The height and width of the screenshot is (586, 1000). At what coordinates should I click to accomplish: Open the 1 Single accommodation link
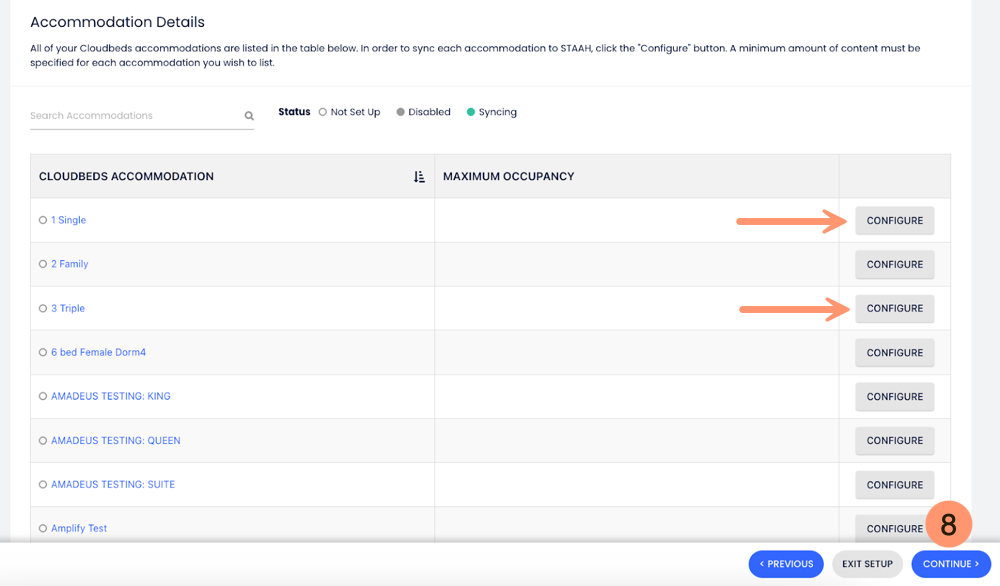68,220
